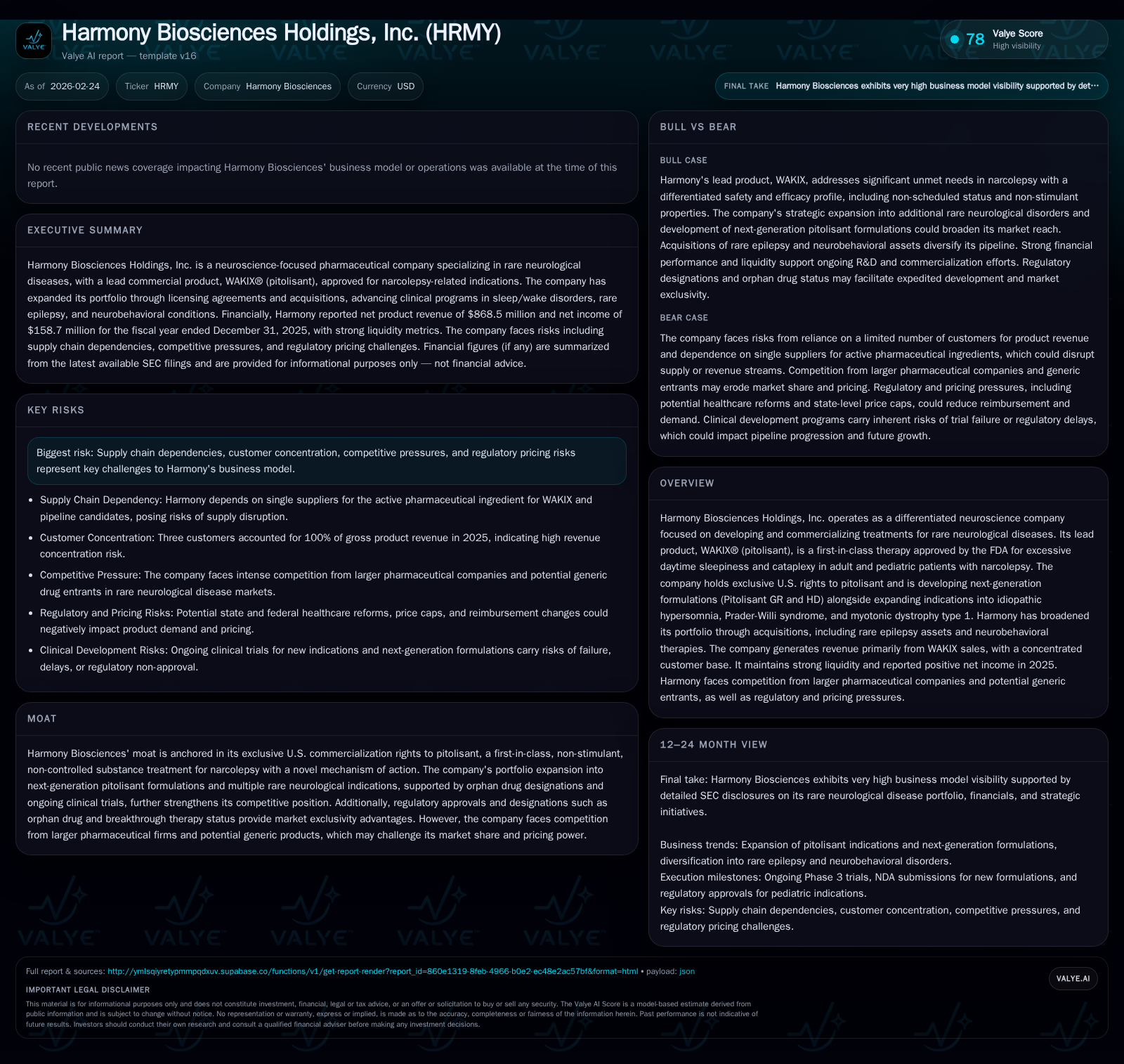Click the 12–24 Month View heading
1124x1064 pixels.
(714, 745)
